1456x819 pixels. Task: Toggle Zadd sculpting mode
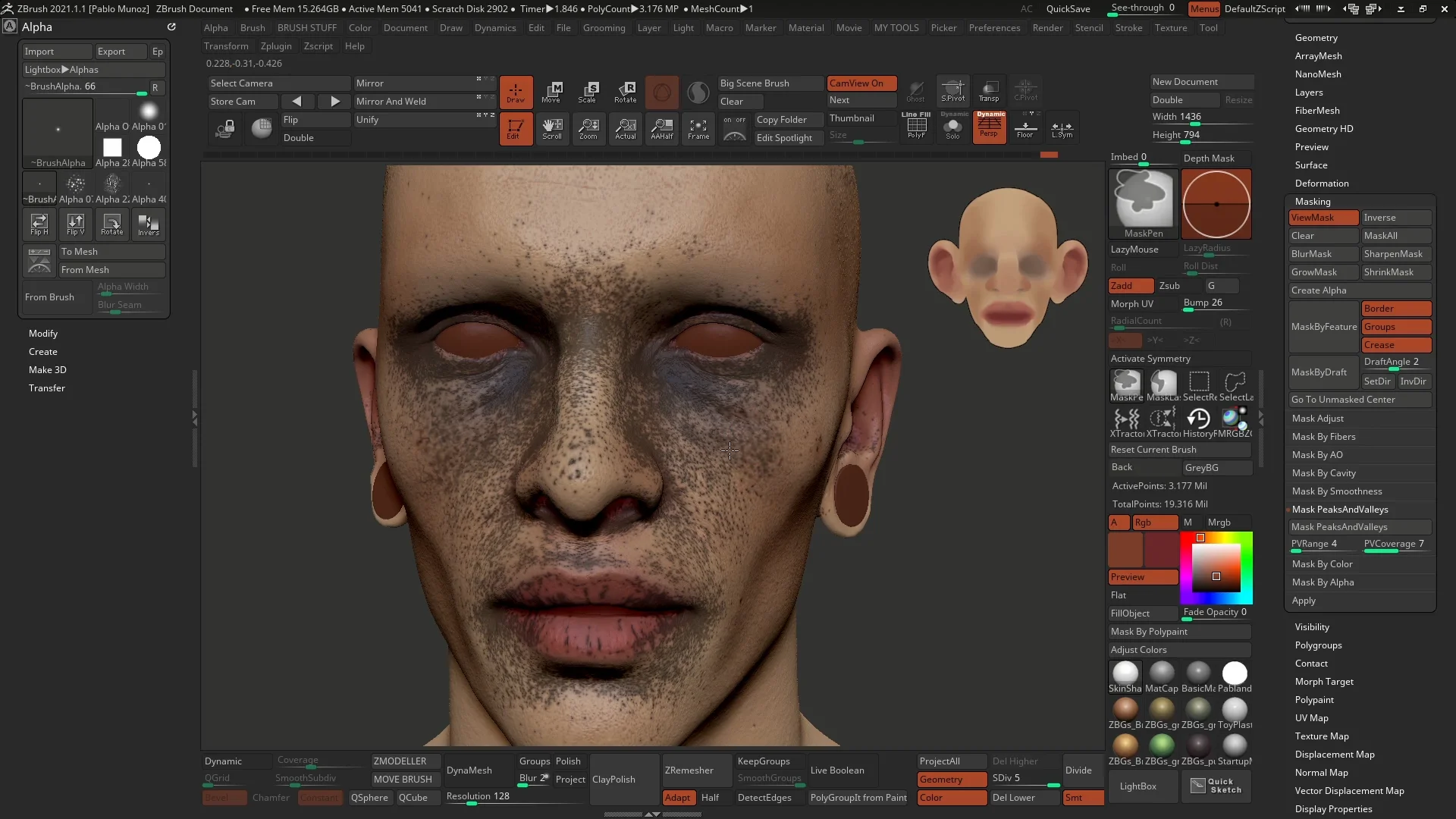tap(1129, 286)
